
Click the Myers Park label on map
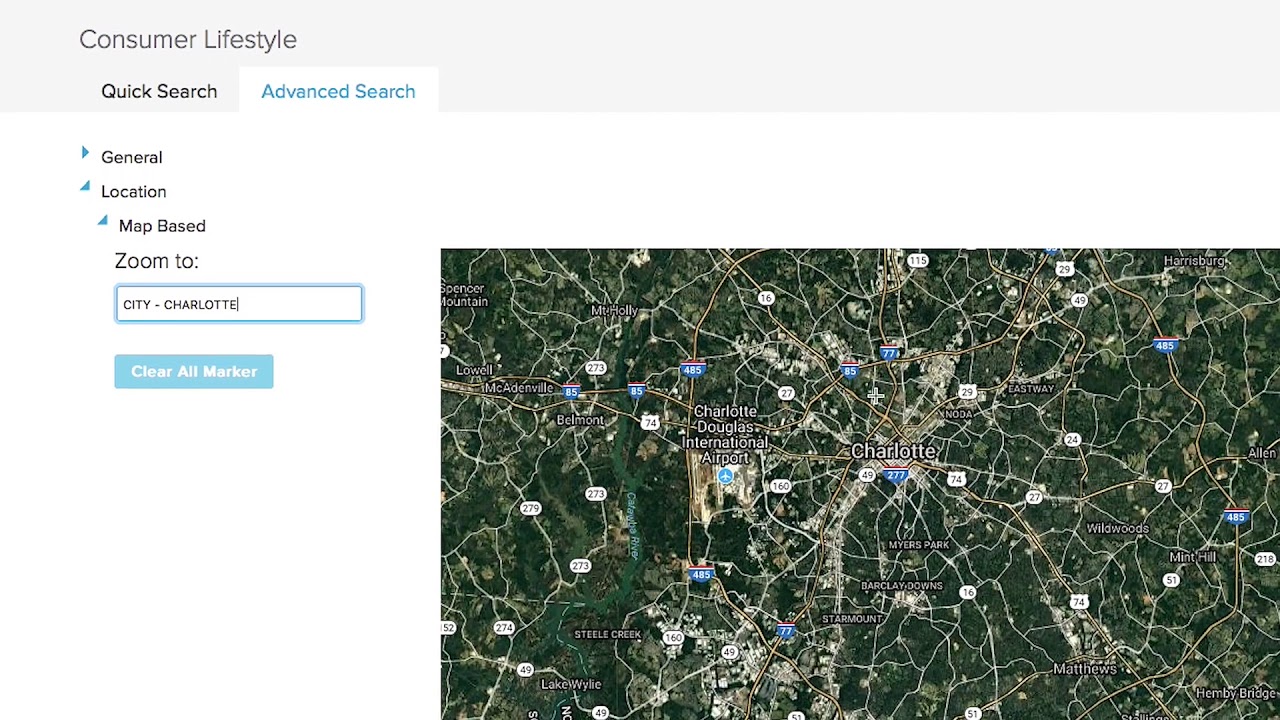click(x=919, y=545)
